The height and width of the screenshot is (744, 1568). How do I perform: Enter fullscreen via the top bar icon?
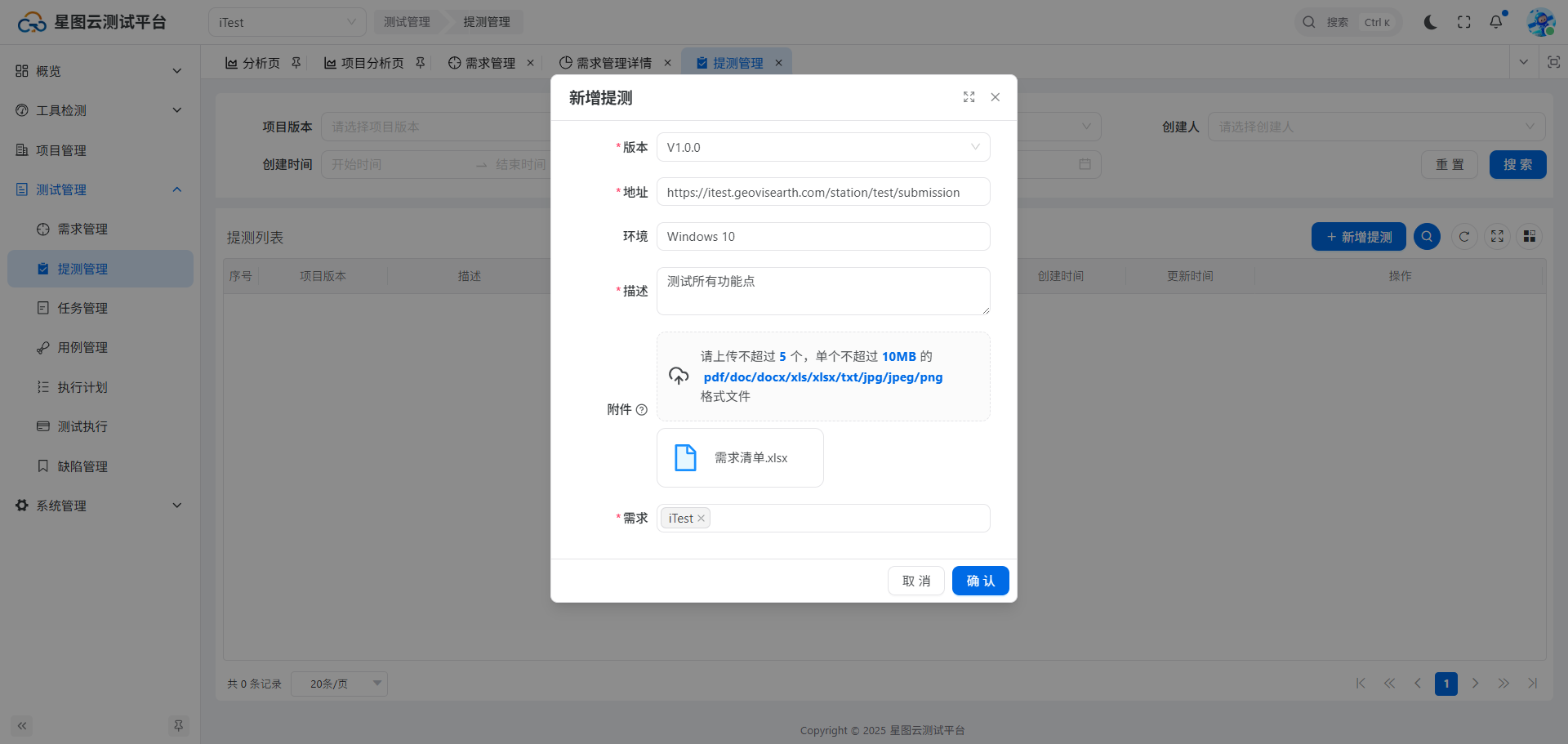(1463, 22)
